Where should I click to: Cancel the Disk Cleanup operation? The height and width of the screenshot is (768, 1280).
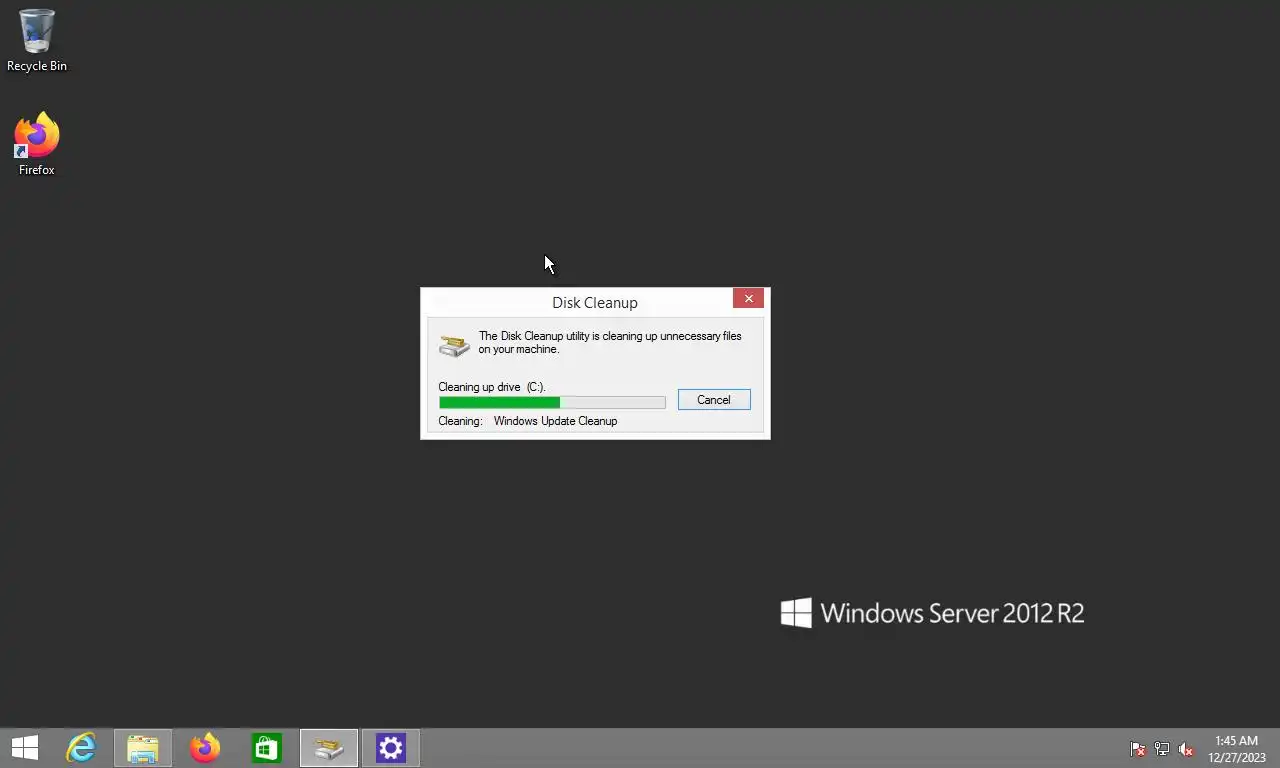714,400
